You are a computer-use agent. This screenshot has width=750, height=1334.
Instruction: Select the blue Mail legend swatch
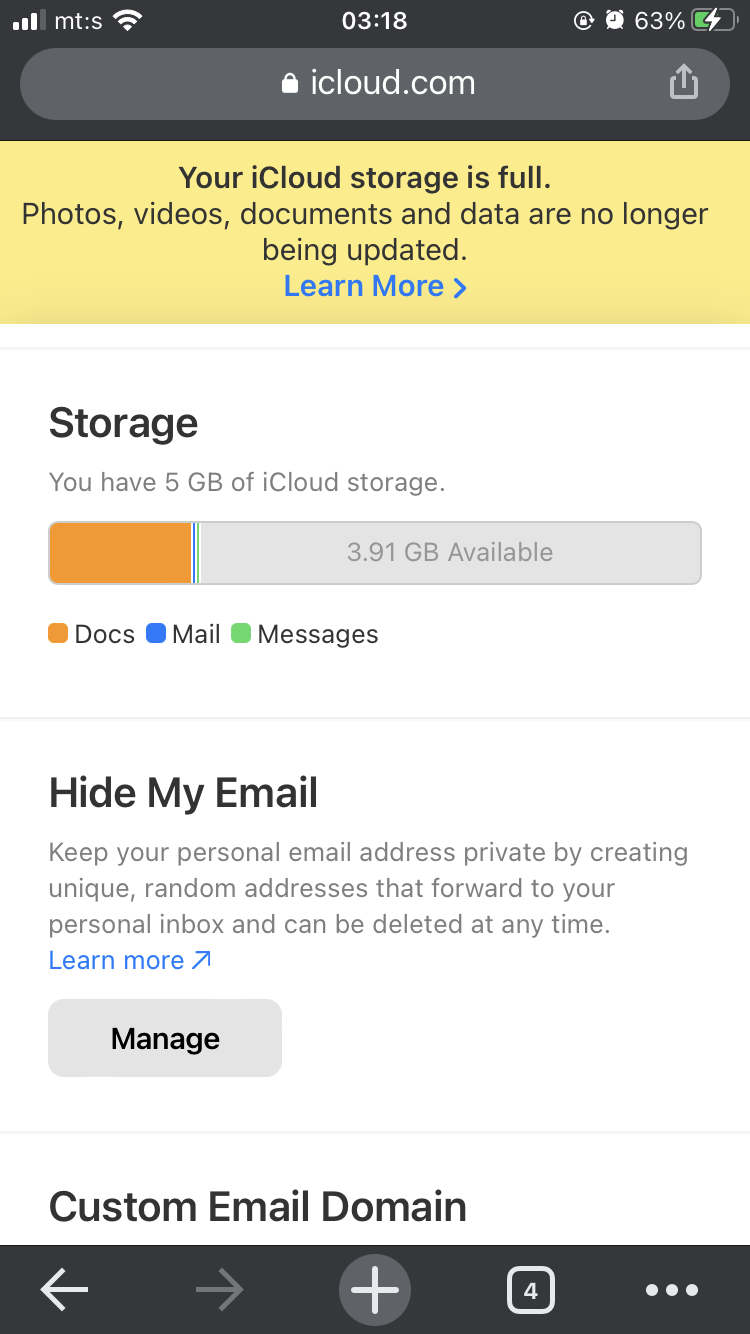click(x=156, y=633)
